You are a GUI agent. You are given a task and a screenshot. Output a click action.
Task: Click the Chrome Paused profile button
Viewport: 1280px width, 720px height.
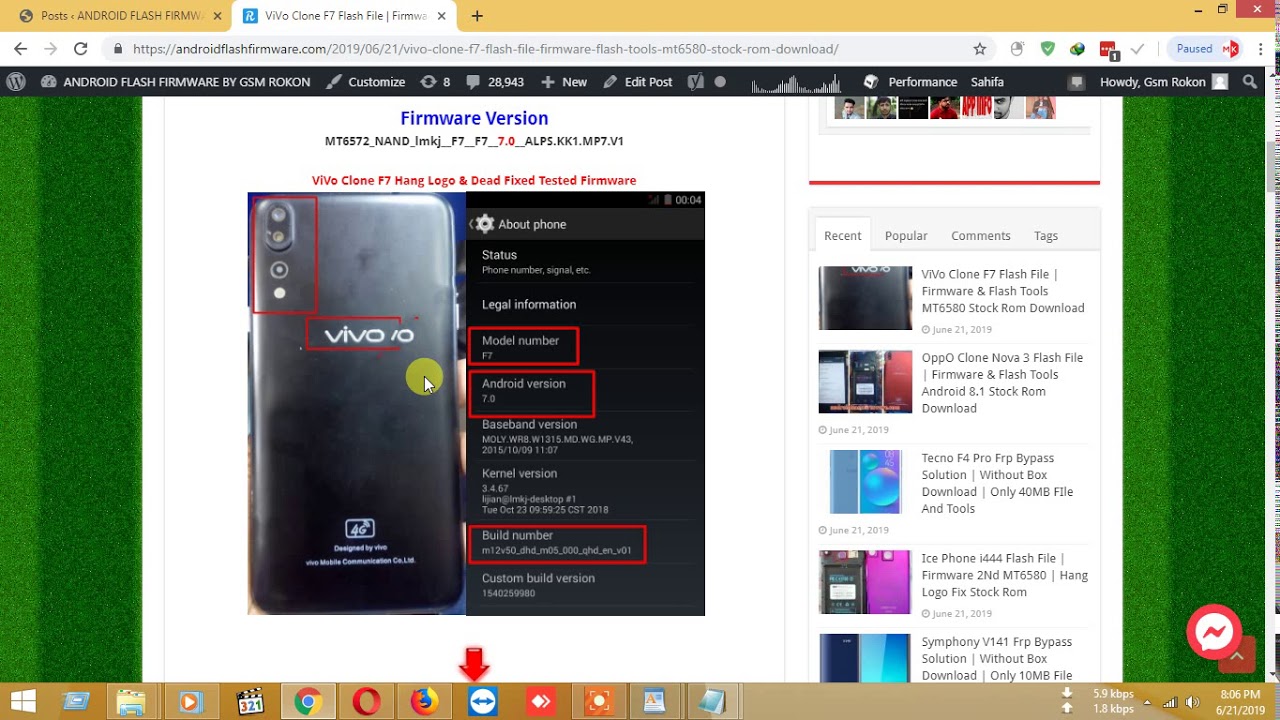click(x=1204, y=48)
